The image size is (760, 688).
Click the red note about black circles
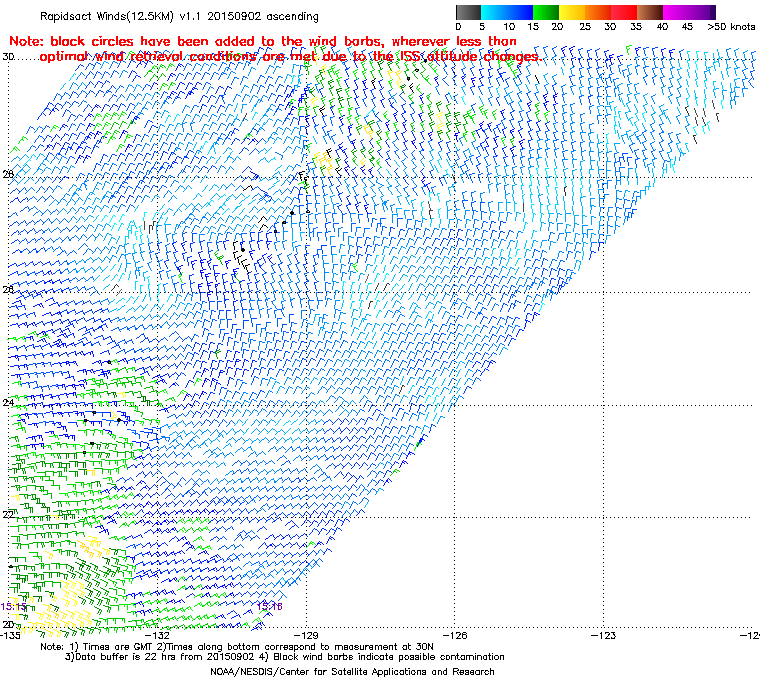pos(275,49)
